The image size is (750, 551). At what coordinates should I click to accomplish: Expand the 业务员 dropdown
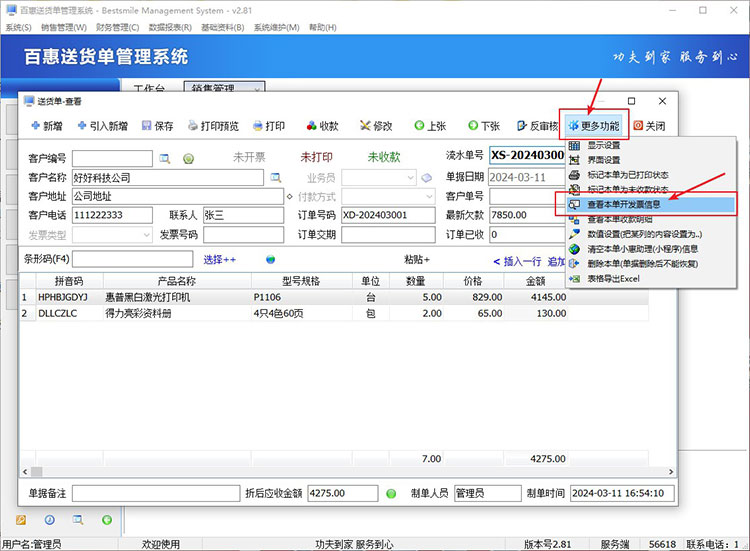point(410,178)
